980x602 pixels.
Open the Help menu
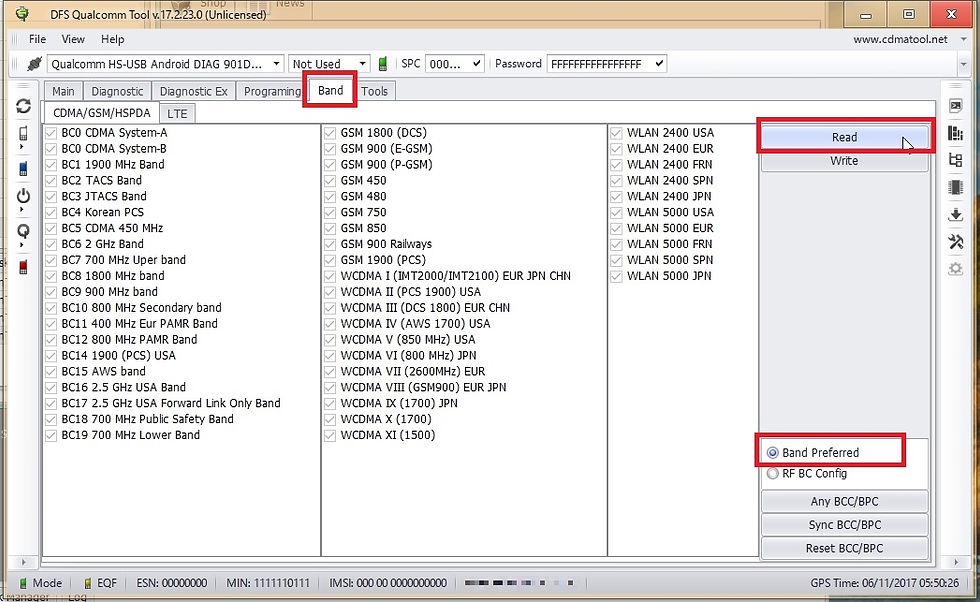[112, 39]
